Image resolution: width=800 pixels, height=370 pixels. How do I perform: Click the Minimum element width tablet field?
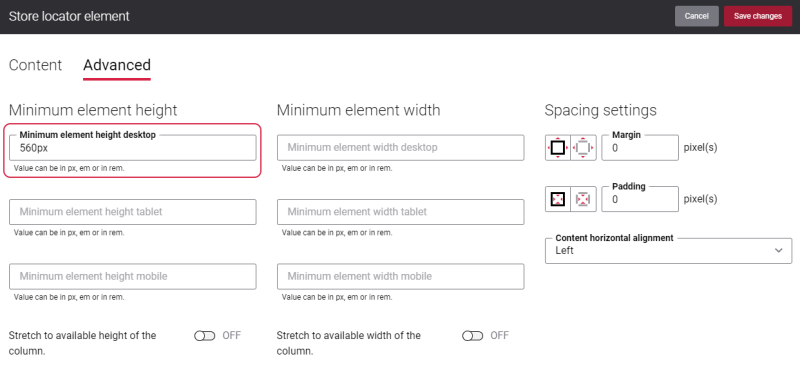click(401, 212)
